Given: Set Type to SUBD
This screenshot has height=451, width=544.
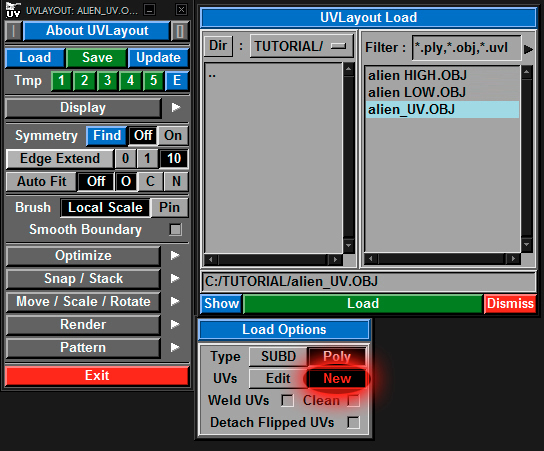Looking at the screenshot, I should pyautogui.click(x=278, y=357).
